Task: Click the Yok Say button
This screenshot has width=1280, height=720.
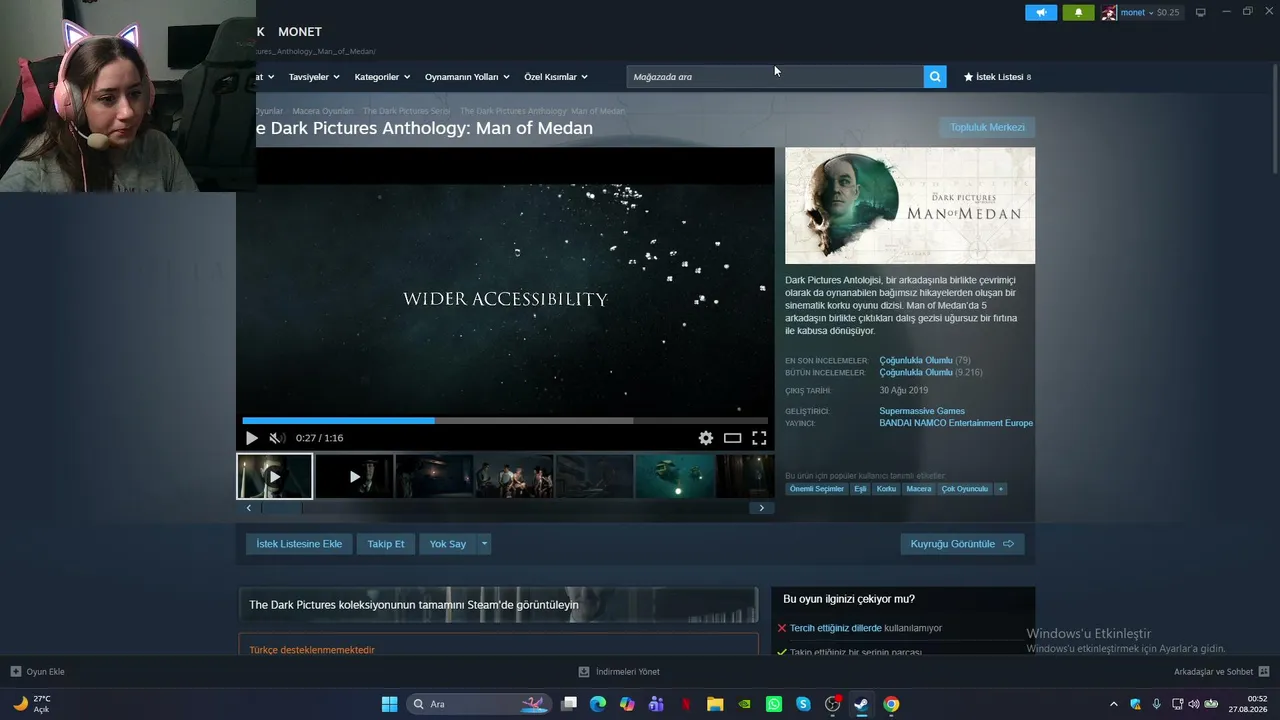Action: [448, 544]
